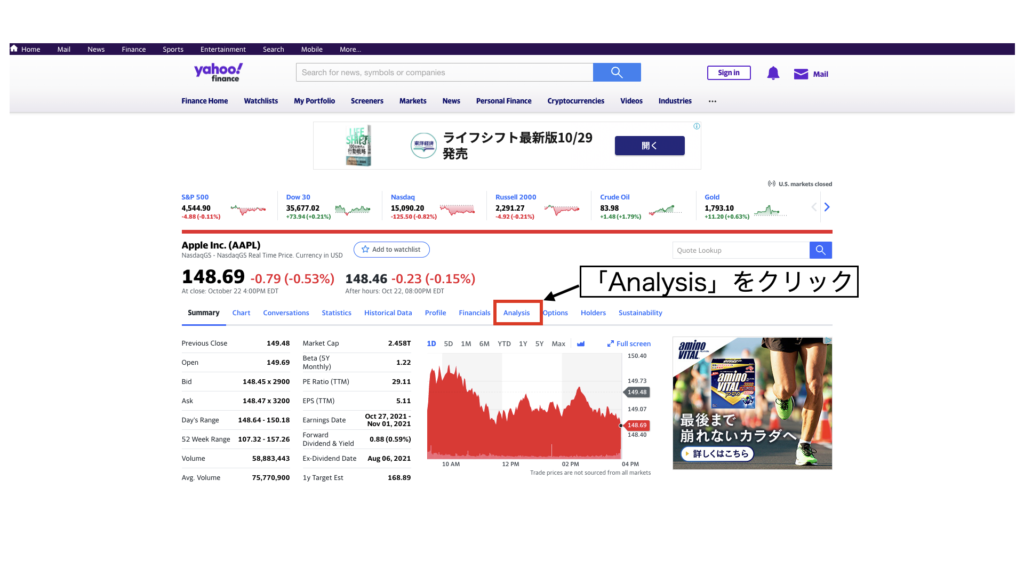Open the Statistics tab

336,313
